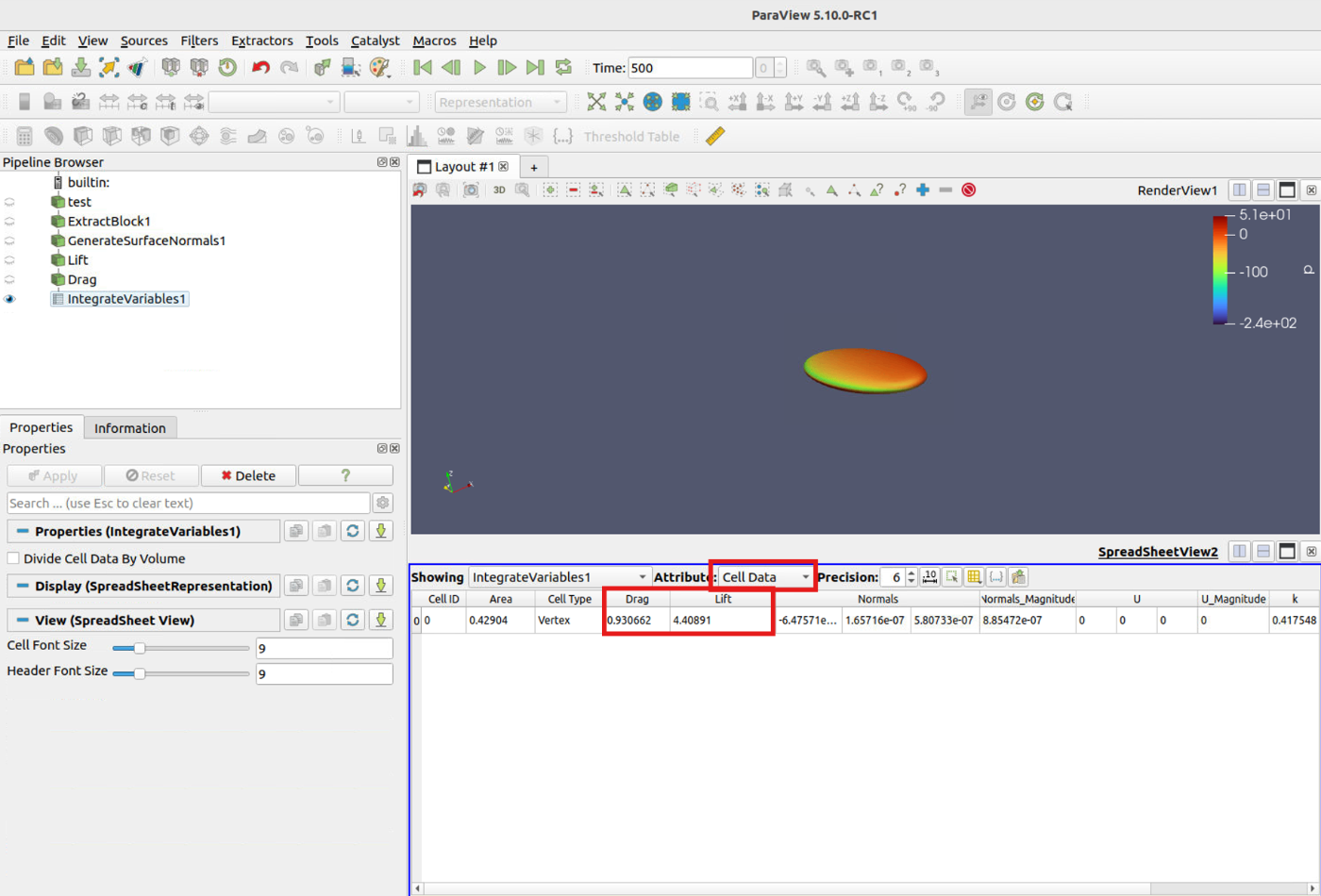
Task: Click the Calculator filter icon
Action: coord(25,136)
